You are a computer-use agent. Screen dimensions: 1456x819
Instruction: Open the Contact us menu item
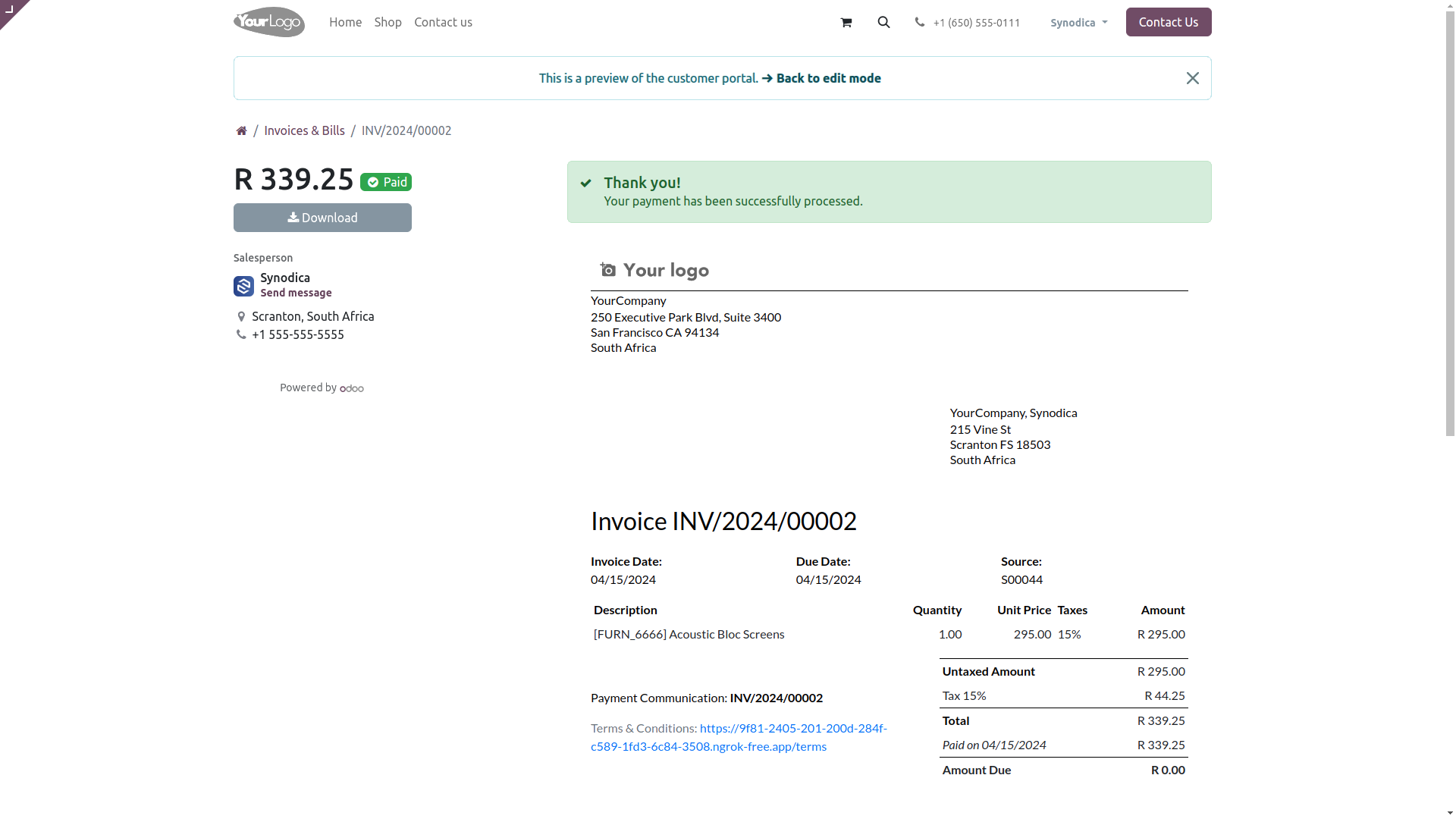[x=444, y=22]
